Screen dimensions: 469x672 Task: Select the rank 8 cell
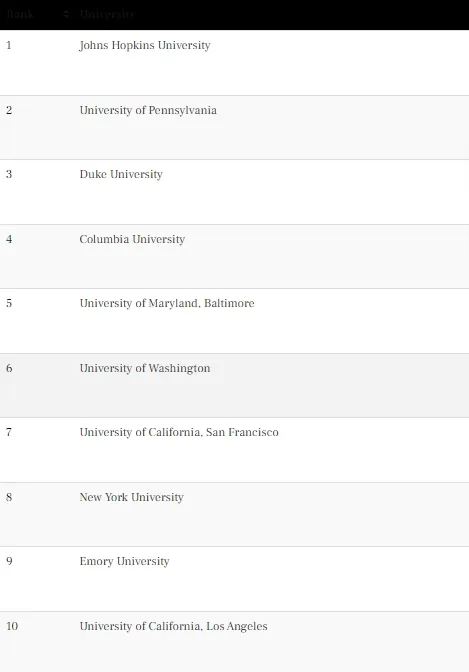(9, 497)
